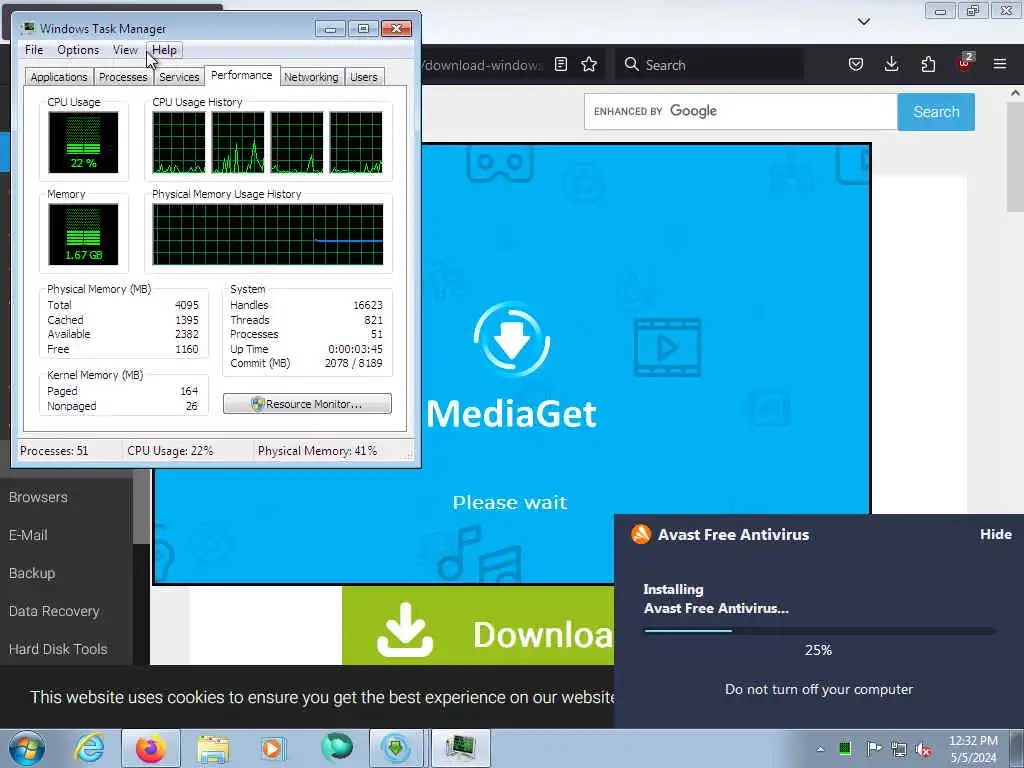Click the Google enhanced site search field
The image size is (1024, 768).
(741, 112)
